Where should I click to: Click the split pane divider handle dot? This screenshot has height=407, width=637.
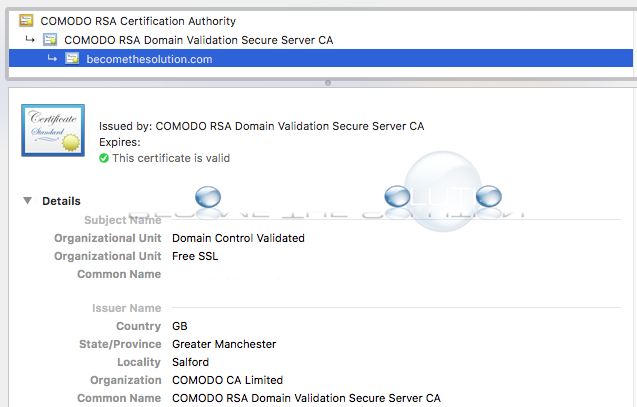pyautogui.click(x=328, y=83)
